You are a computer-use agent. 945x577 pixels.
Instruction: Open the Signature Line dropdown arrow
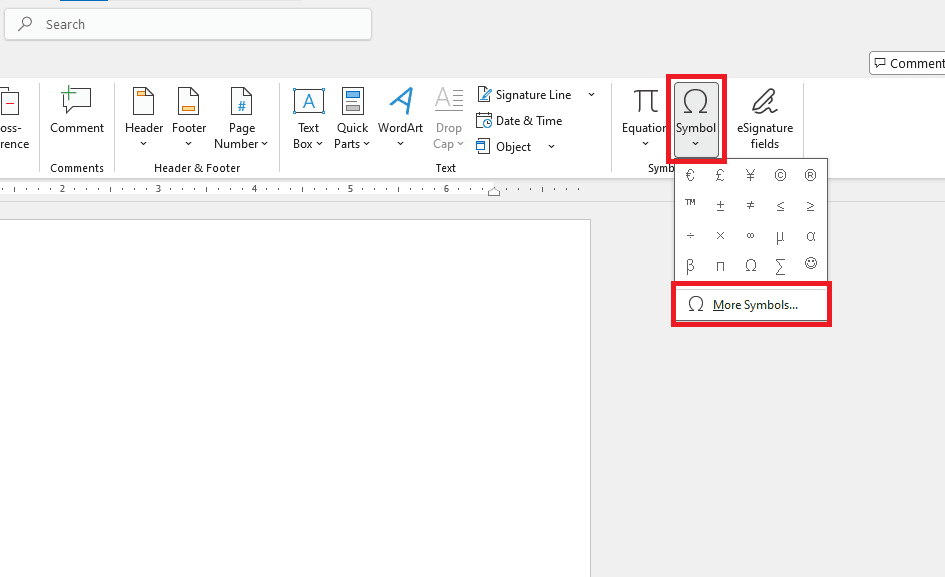click(591, 95)
